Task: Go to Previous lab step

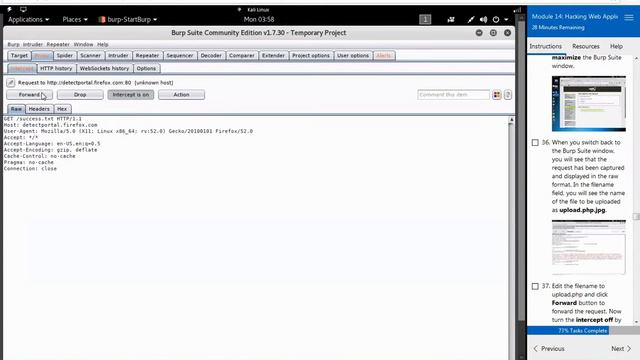Action: (x=549, y=349)
